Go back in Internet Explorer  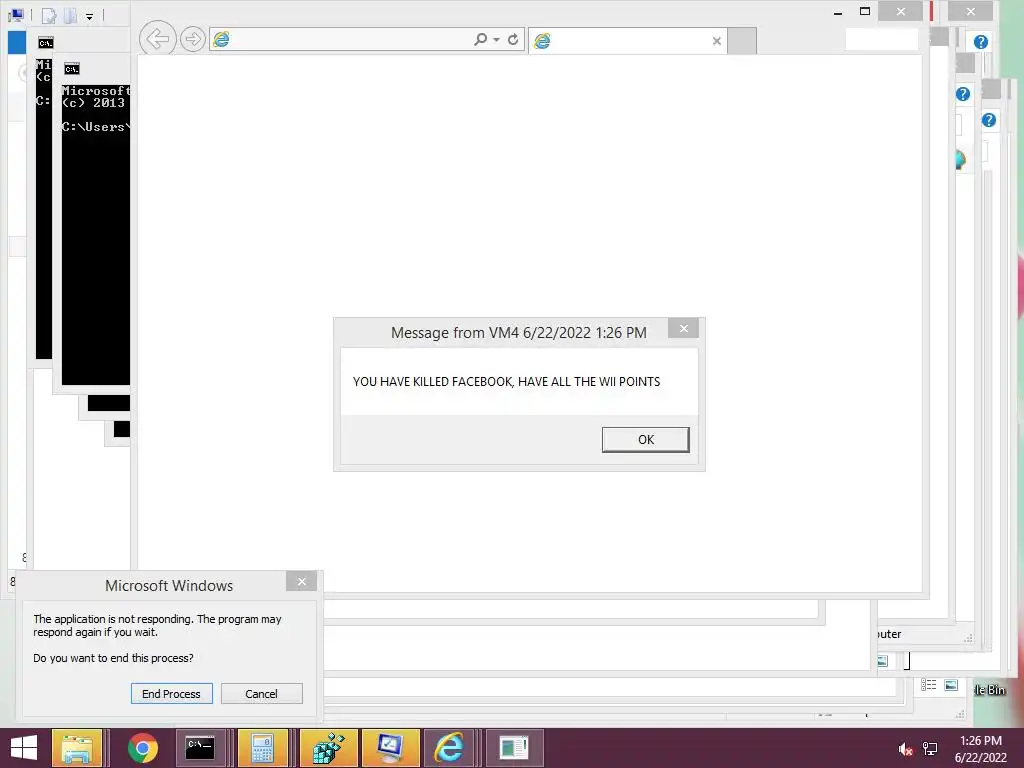point(157,39)
